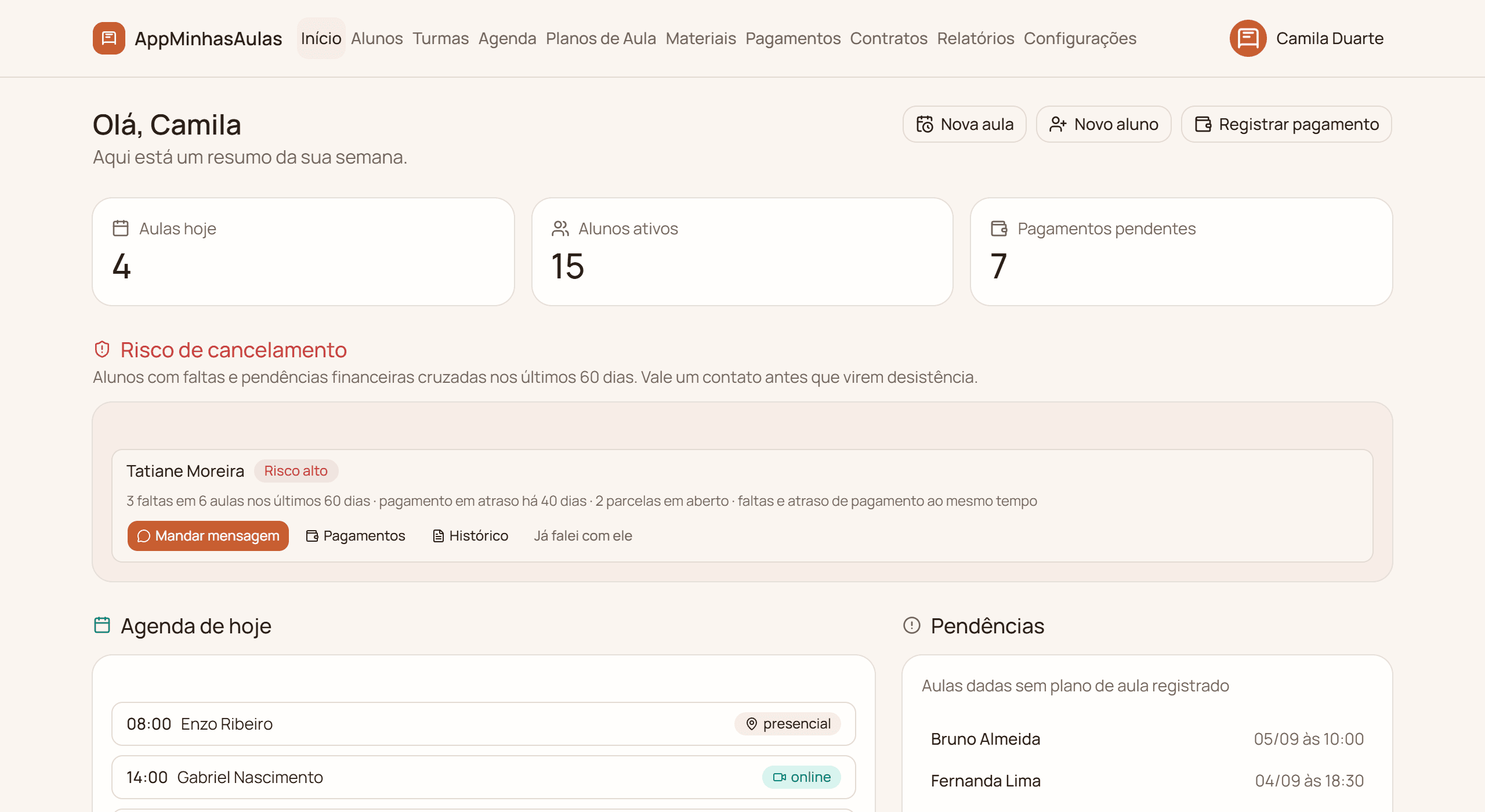Click the alert icon beside Pendências heading
The image size is (1485, 812).
pyautogui.click(x=912, y=625)
